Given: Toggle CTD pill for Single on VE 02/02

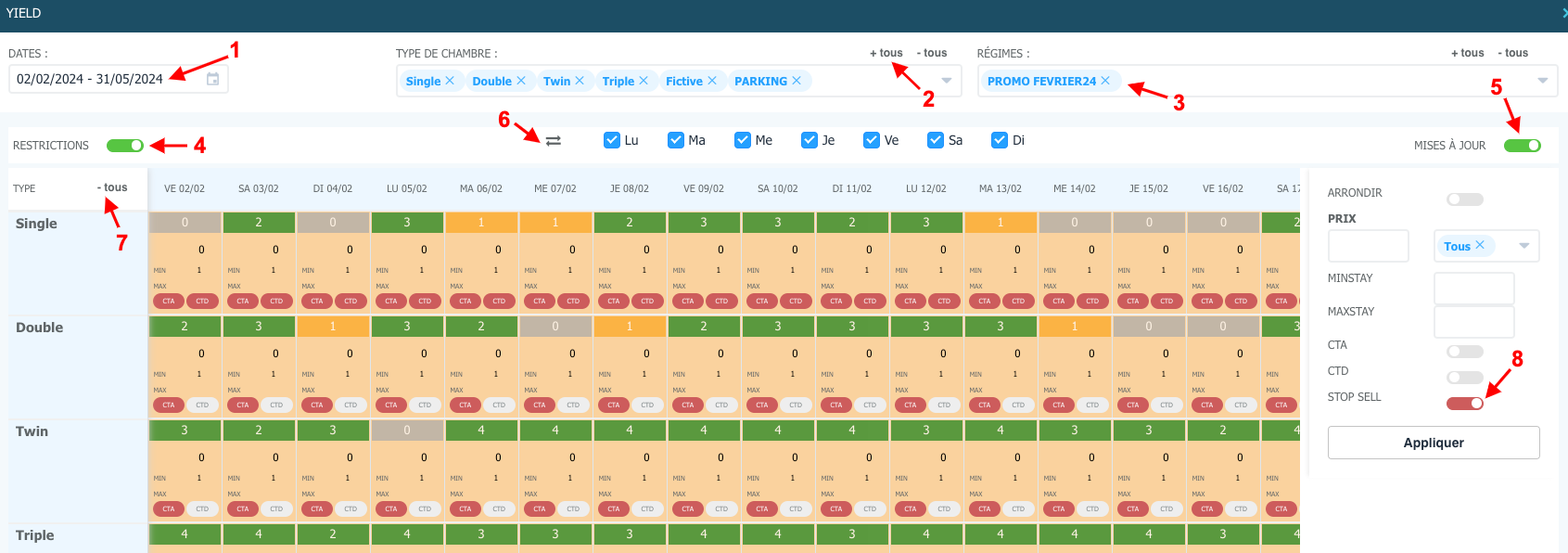Looking at the screenshot, I should [202, 301].
